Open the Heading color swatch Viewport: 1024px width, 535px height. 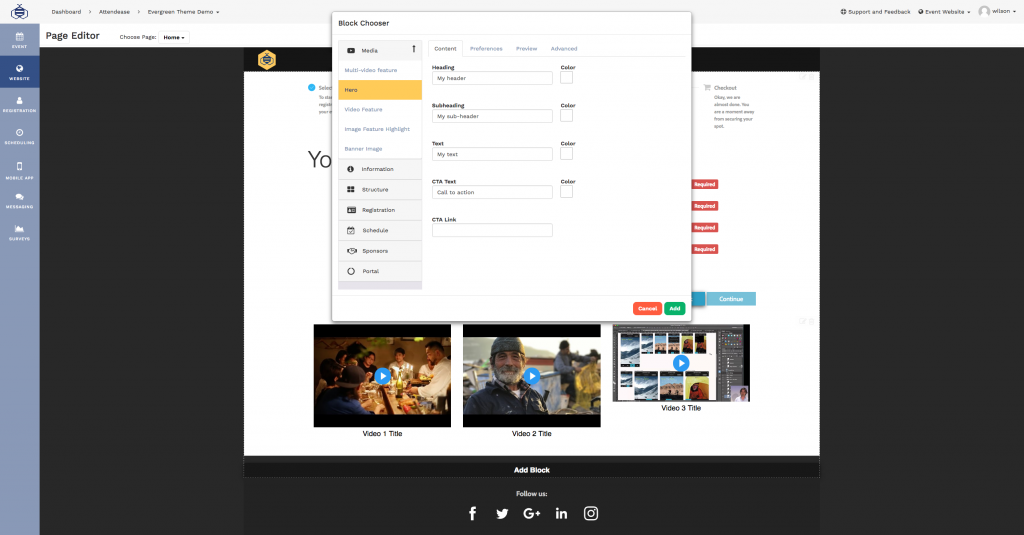[x=566, y=78]
